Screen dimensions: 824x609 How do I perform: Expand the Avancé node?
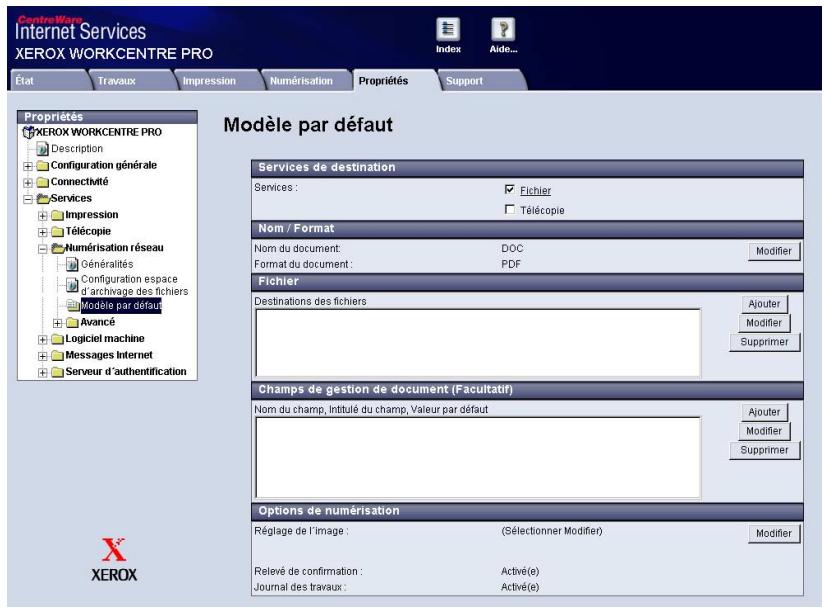coord(57,323)
